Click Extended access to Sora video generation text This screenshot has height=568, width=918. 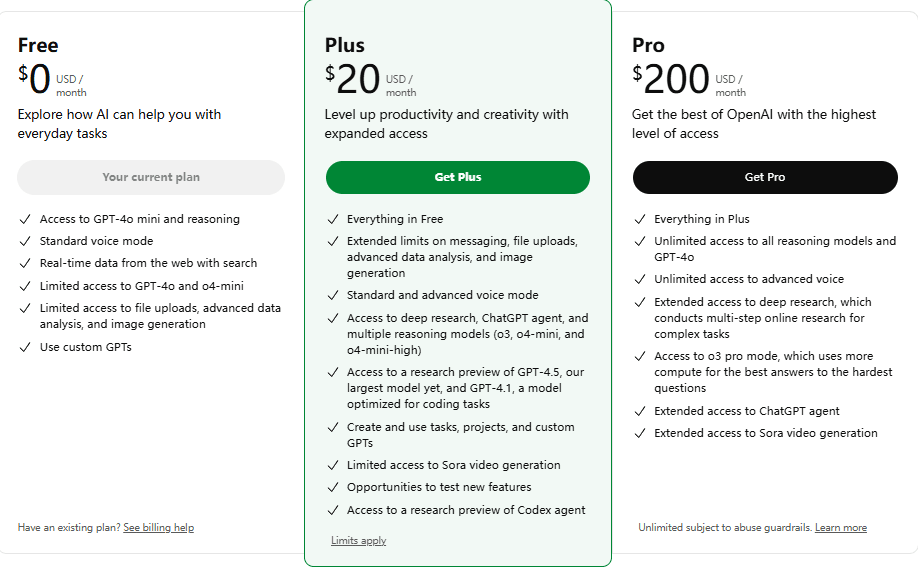click(x=765, y=433)
